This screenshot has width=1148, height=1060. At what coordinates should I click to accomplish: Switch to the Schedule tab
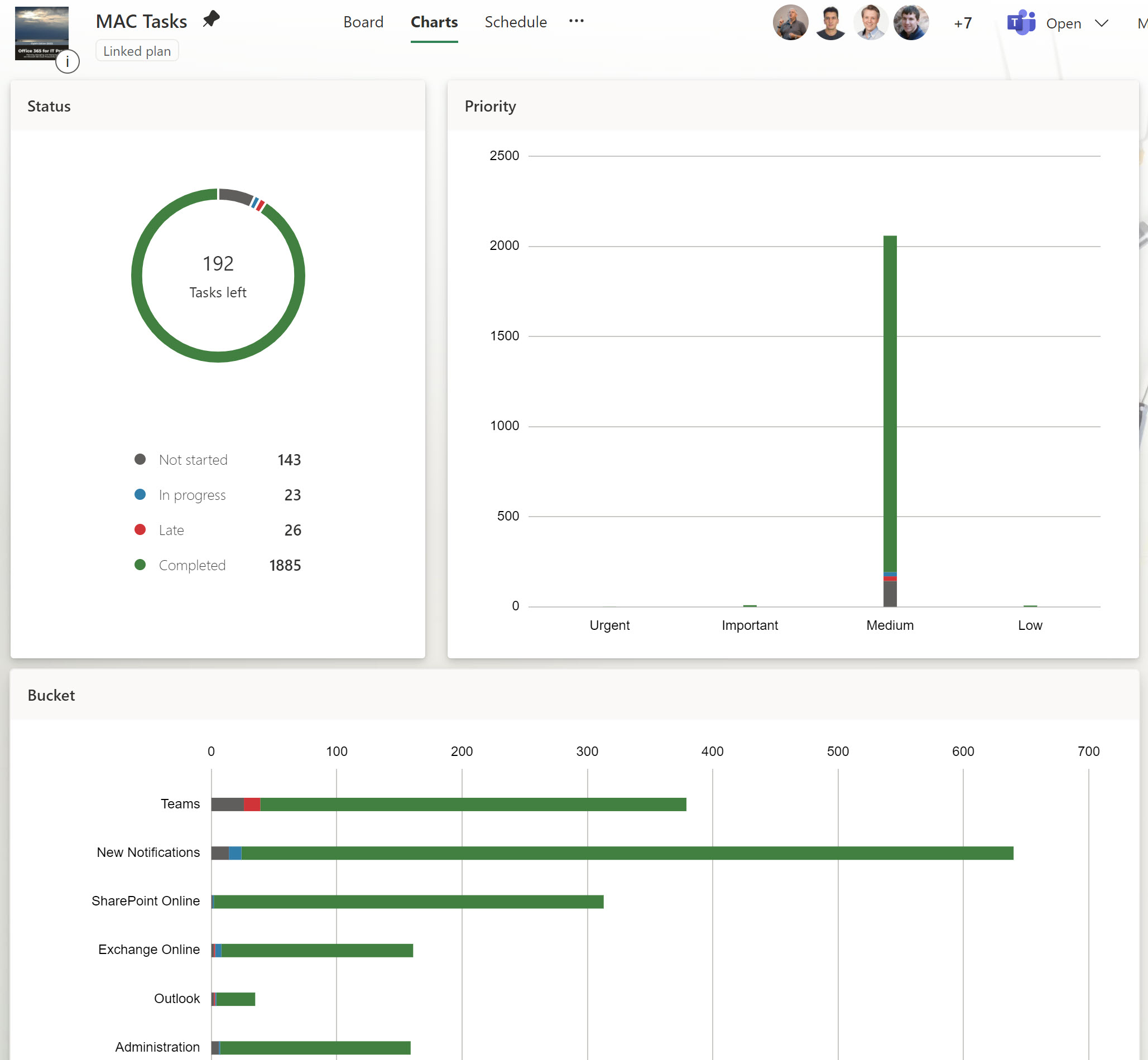[515, 22]
